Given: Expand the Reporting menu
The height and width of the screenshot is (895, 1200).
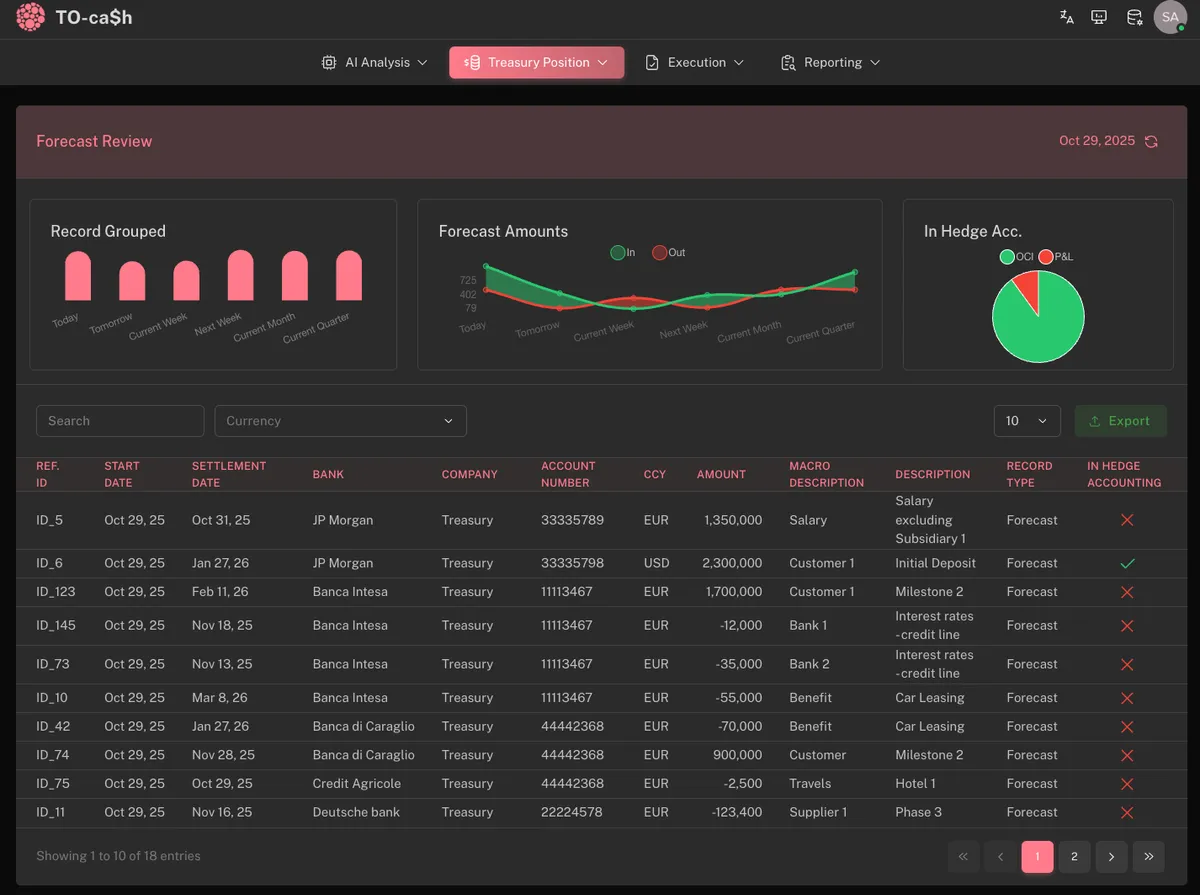Looking at the screenshot, I should coord(830,62).
